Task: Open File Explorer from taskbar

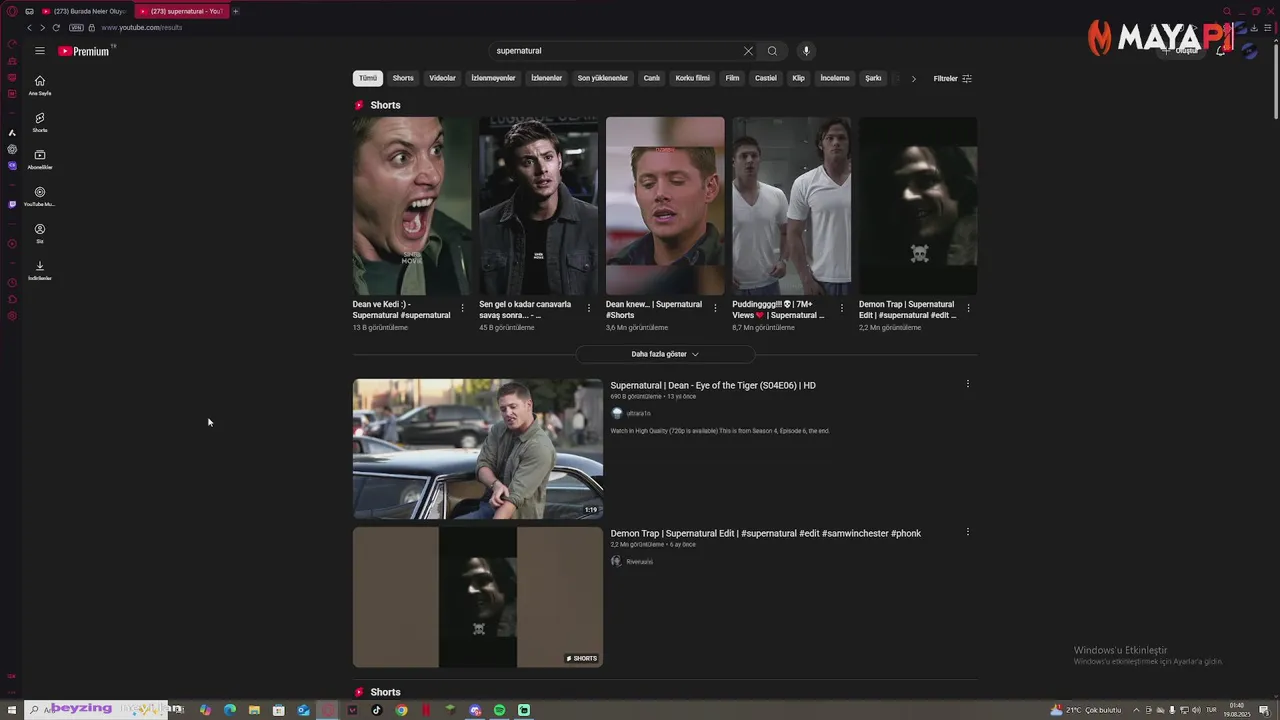Action: point(254,710)
